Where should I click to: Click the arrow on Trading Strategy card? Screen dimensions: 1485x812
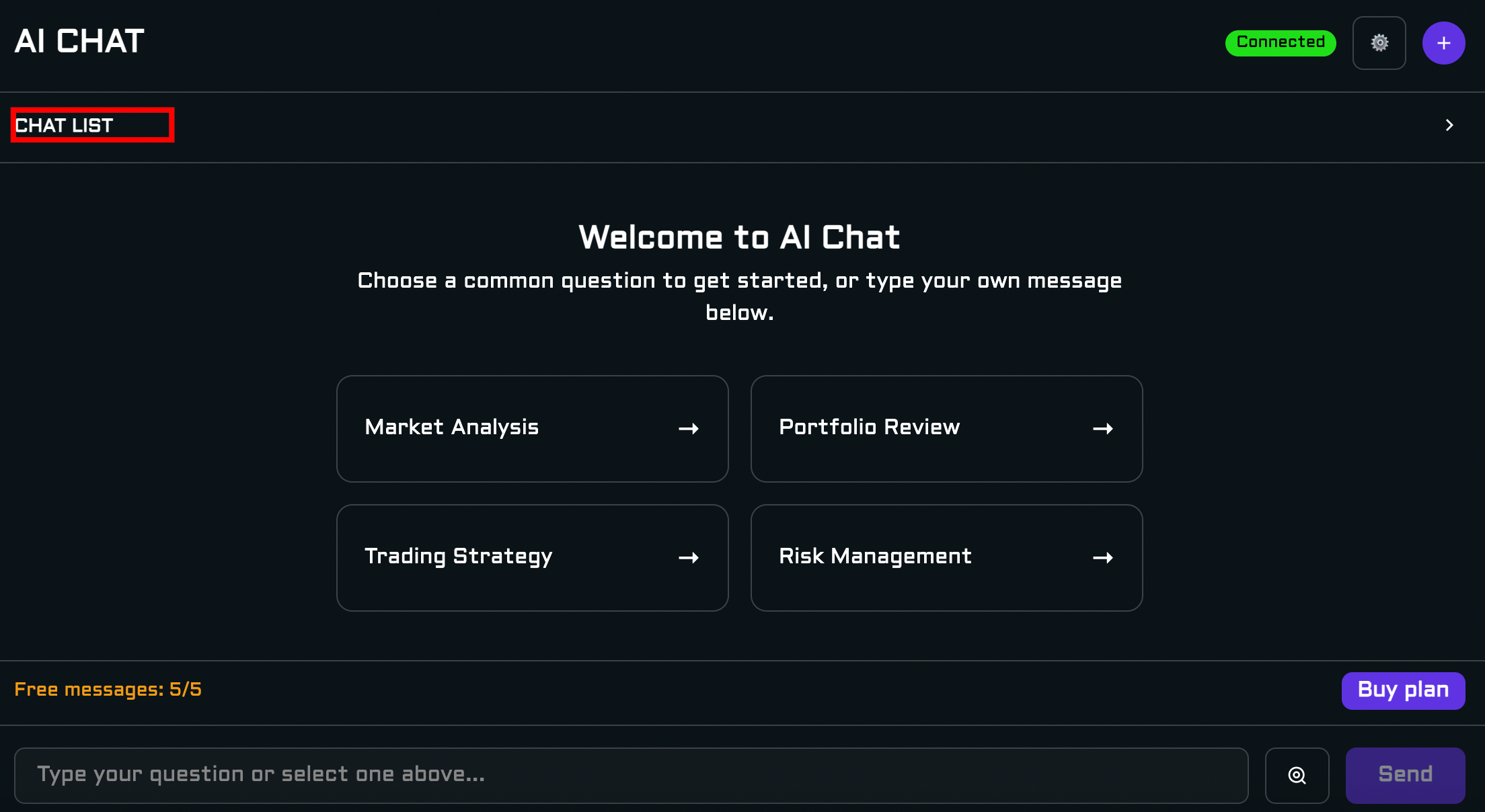click(x=688, y=558)
